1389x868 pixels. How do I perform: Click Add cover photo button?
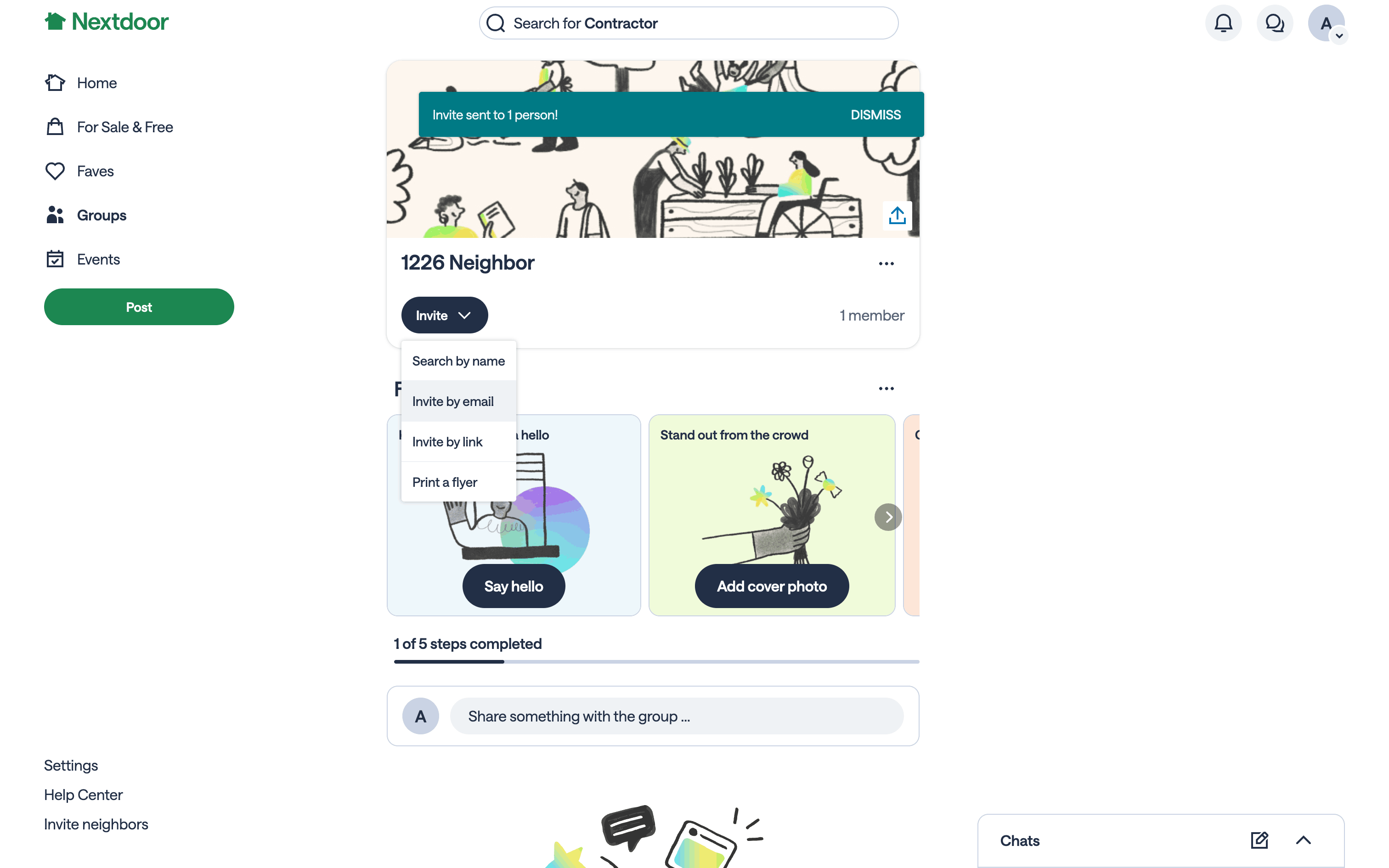771,586
